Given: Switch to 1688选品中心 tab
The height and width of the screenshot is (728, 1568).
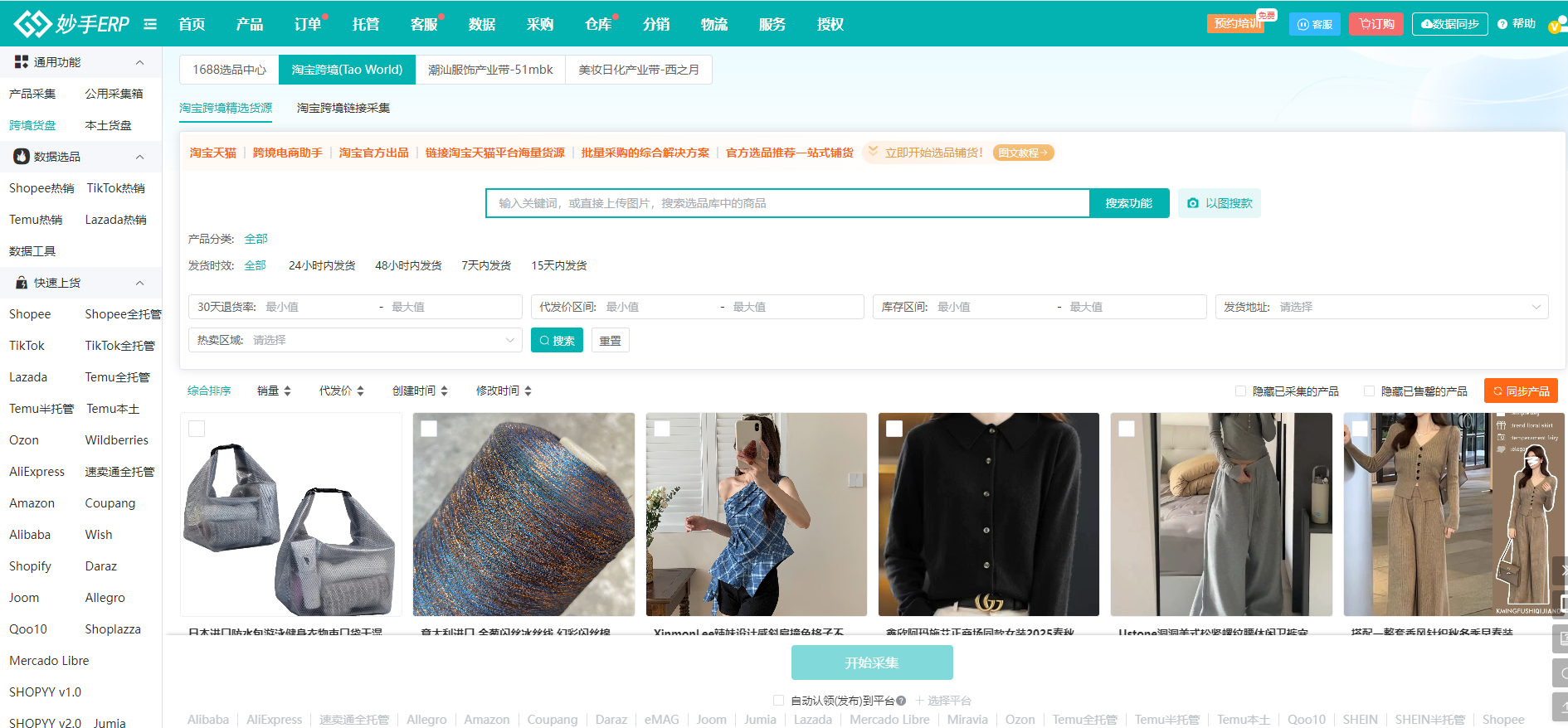Looking at the screenshot, I should (x=229, y=70).
